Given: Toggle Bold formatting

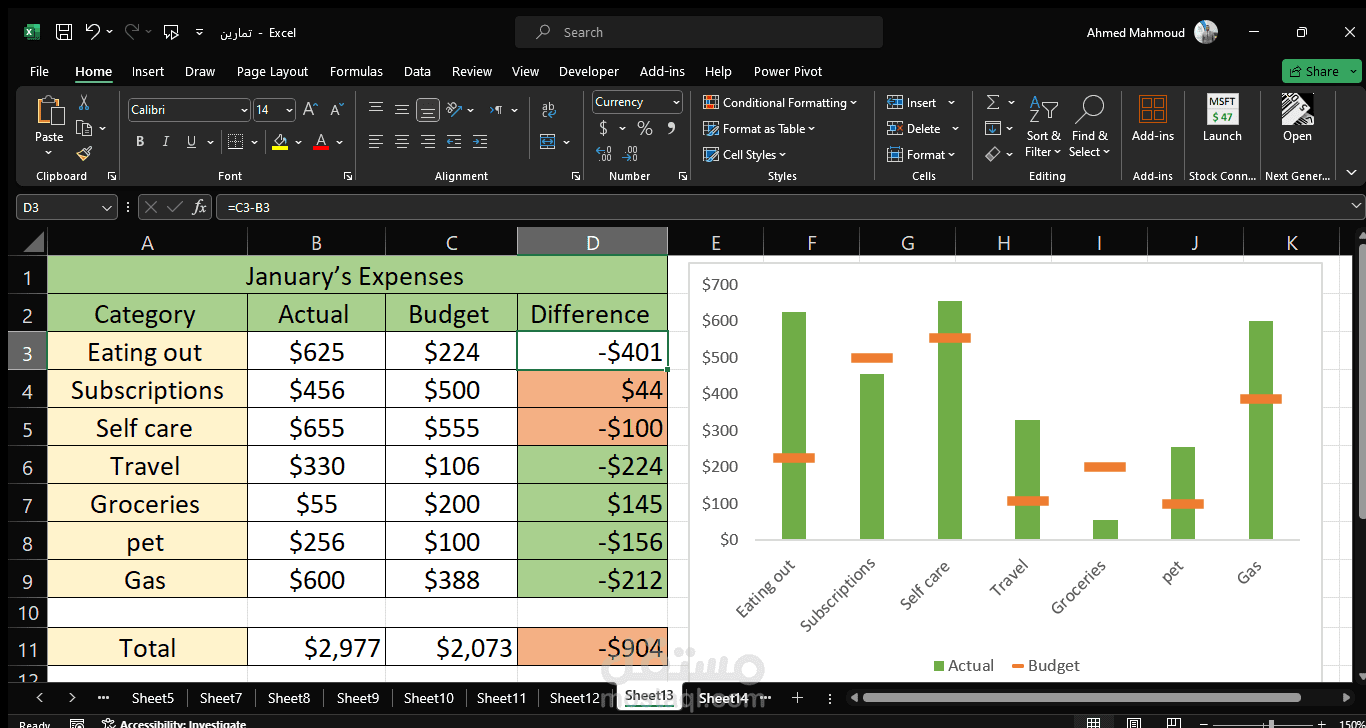Looking at the screenshot, I should [140, 142].
